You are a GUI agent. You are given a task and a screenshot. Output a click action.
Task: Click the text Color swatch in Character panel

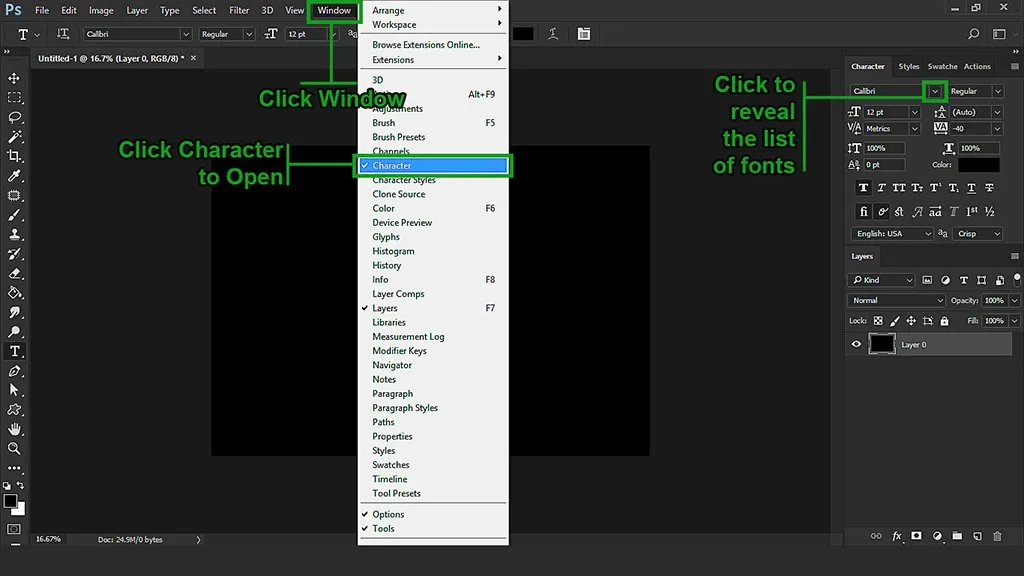pos(978,165)
